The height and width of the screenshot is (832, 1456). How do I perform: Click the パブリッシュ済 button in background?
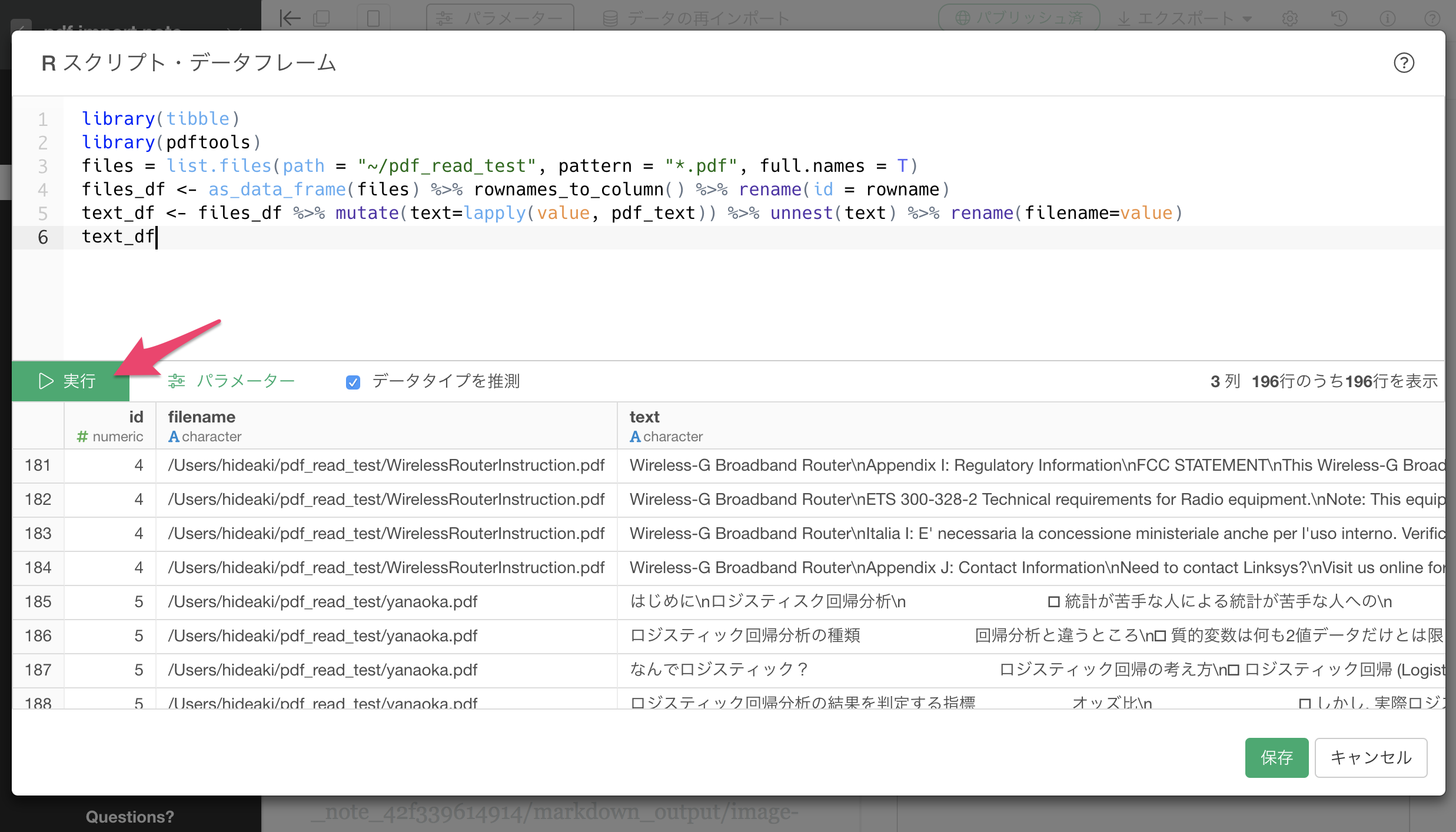point(1019,18)
